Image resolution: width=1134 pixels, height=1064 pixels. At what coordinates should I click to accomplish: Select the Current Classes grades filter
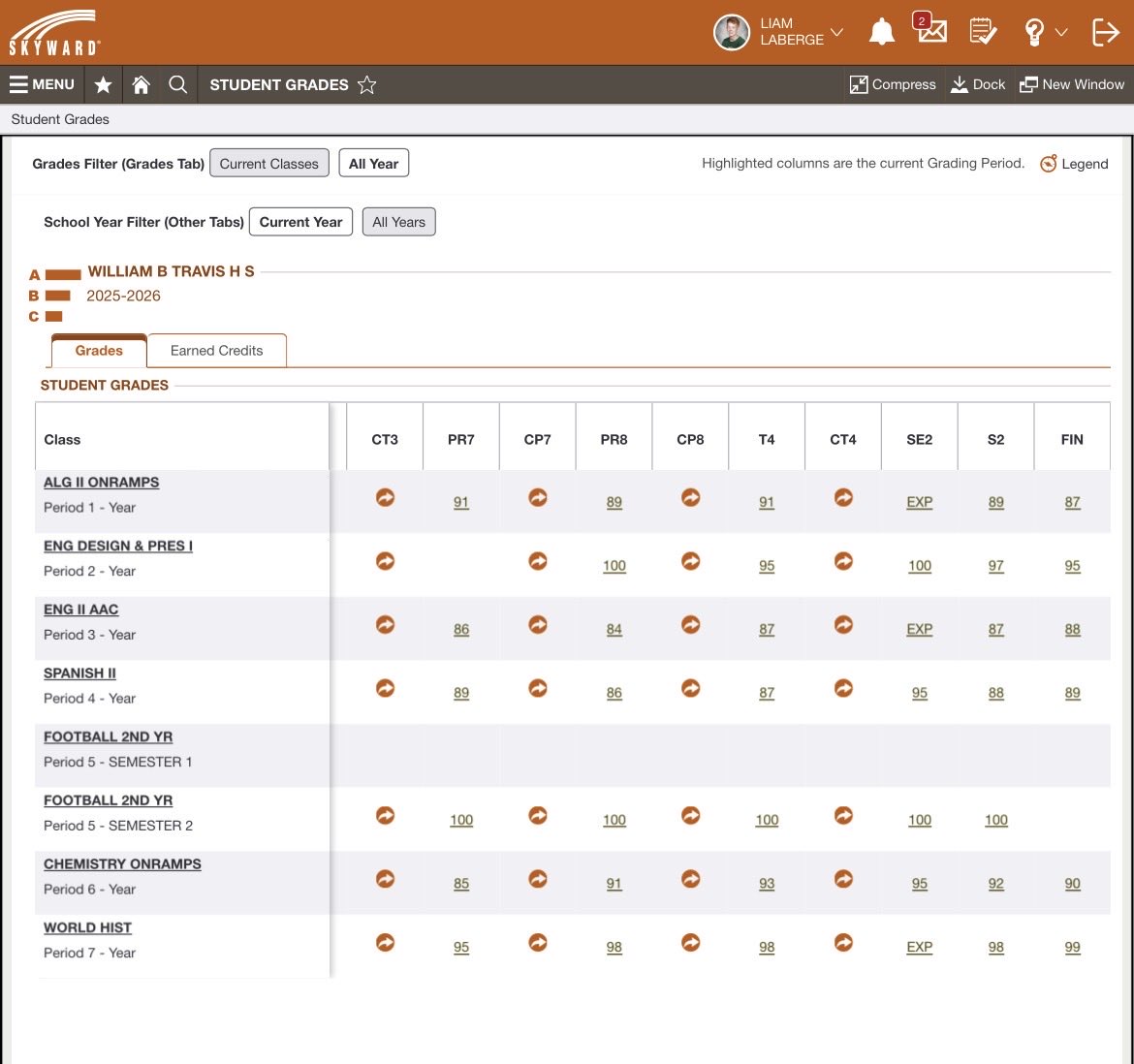269,164
